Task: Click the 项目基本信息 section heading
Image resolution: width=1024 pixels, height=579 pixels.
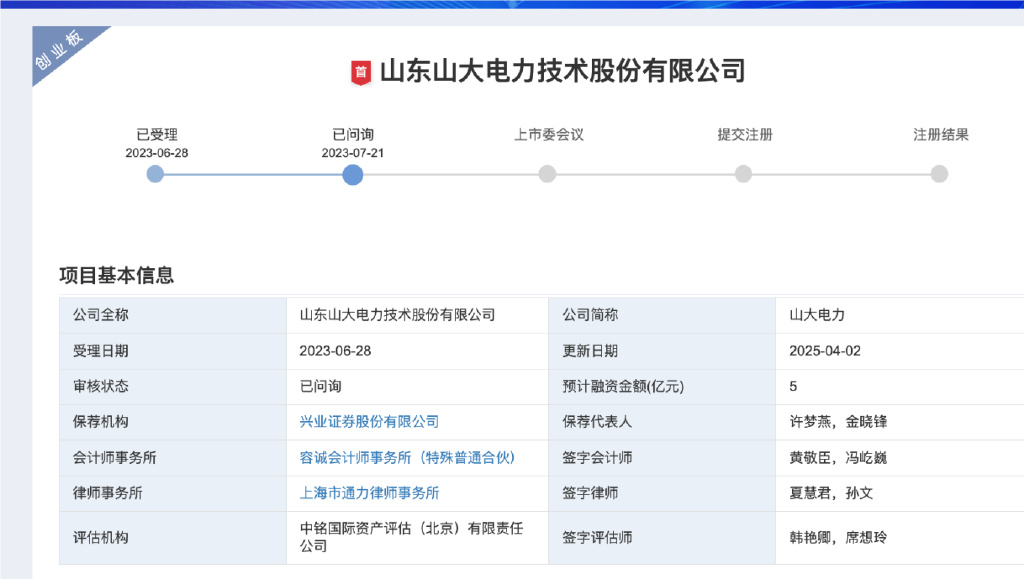Action: click(x=116, y=275)
